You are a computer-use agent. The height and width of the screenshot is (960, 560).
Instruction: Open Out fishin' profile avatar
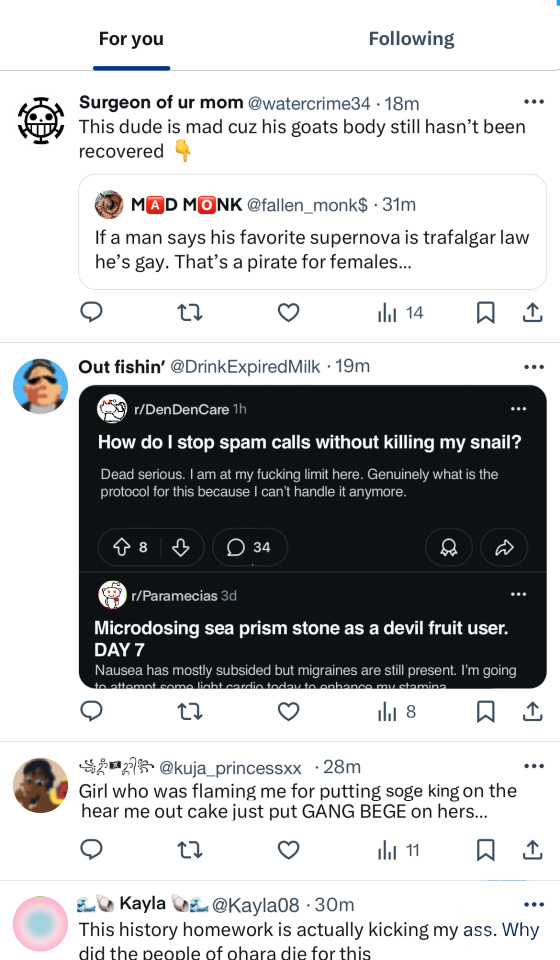tap(40, 386)
